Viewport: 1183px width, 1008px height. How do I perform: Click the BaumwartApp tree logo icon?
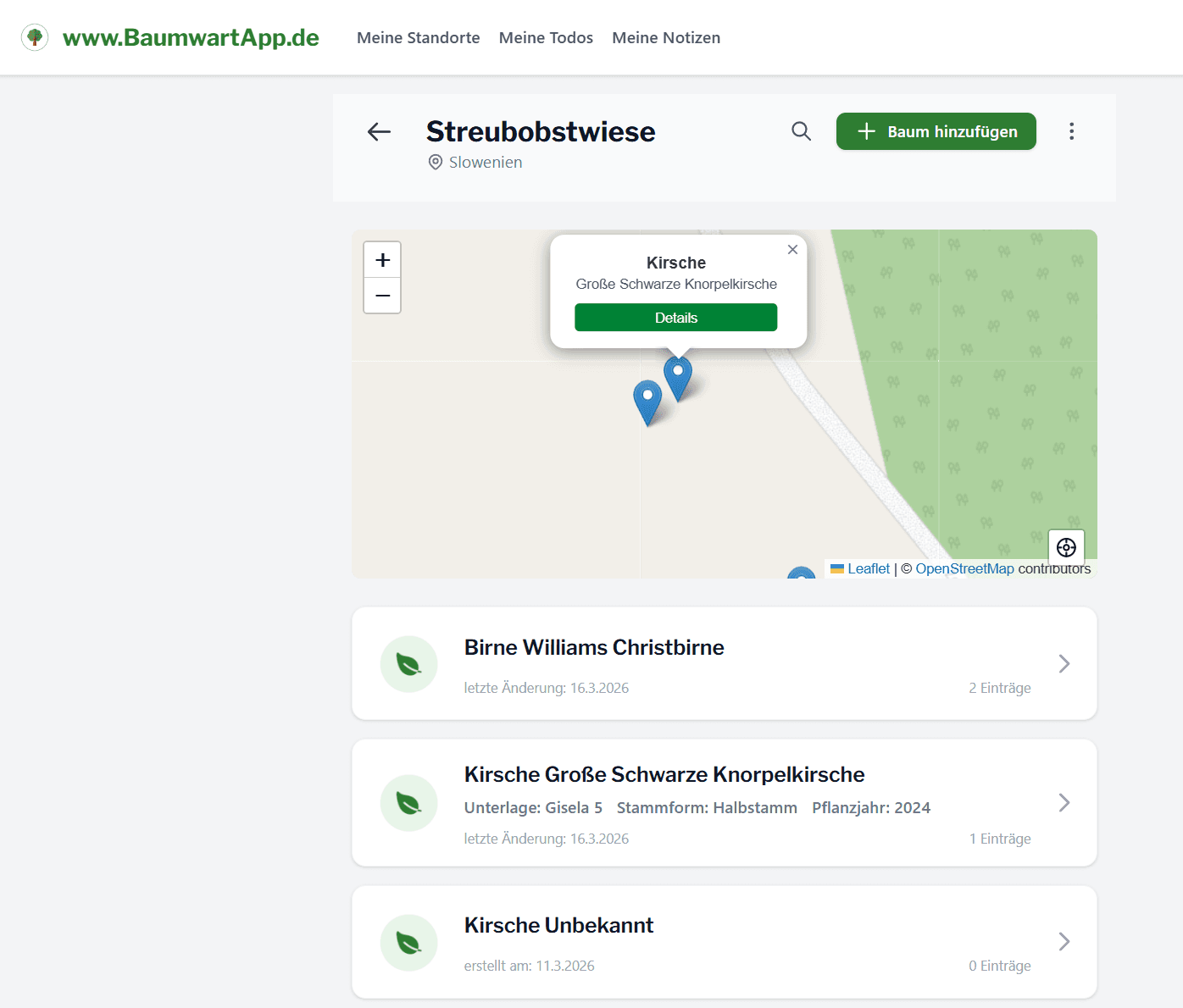(35, 37)
